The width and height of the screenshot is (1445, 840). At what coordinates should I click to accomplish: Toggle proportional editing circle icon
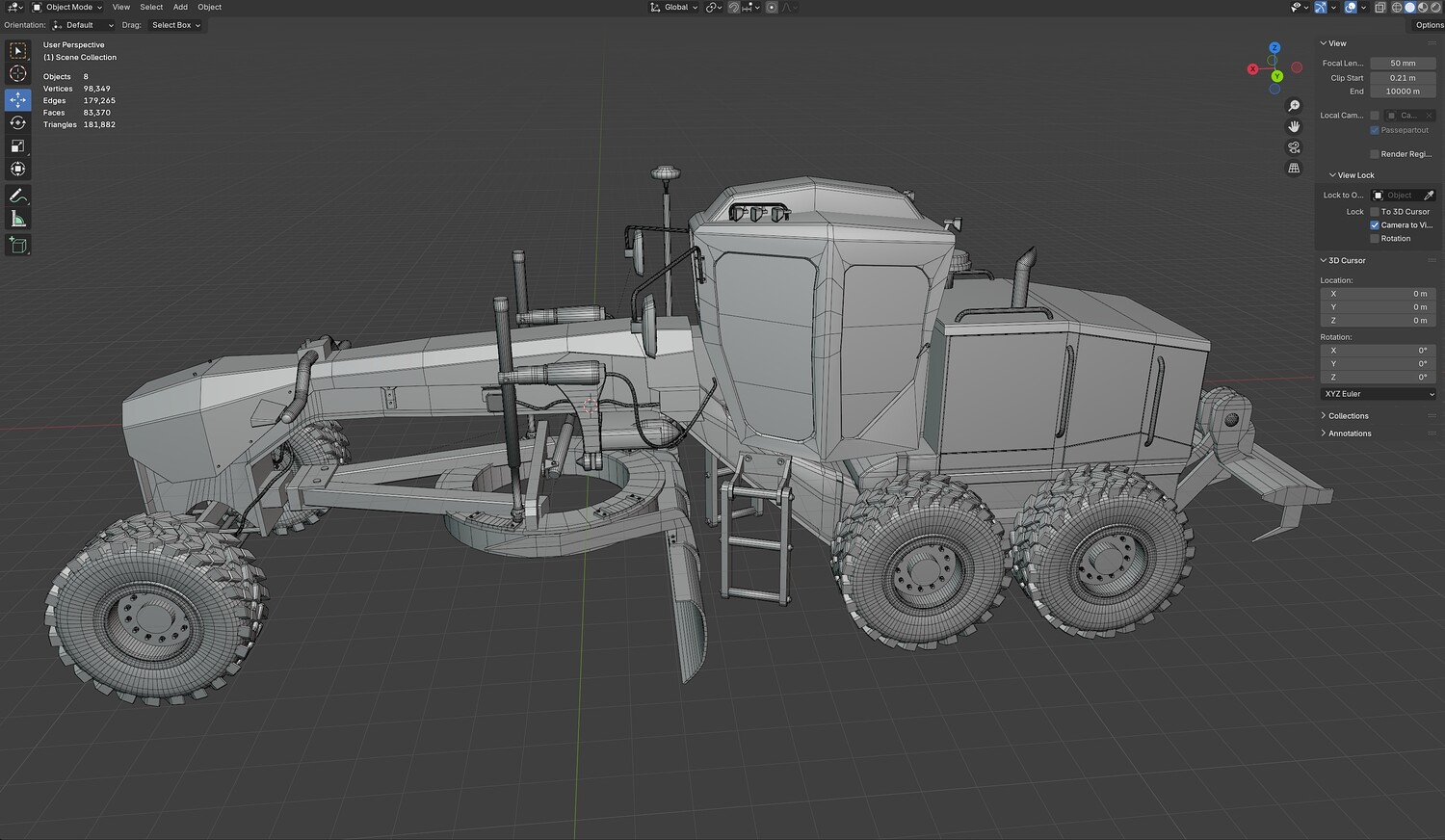772,7
